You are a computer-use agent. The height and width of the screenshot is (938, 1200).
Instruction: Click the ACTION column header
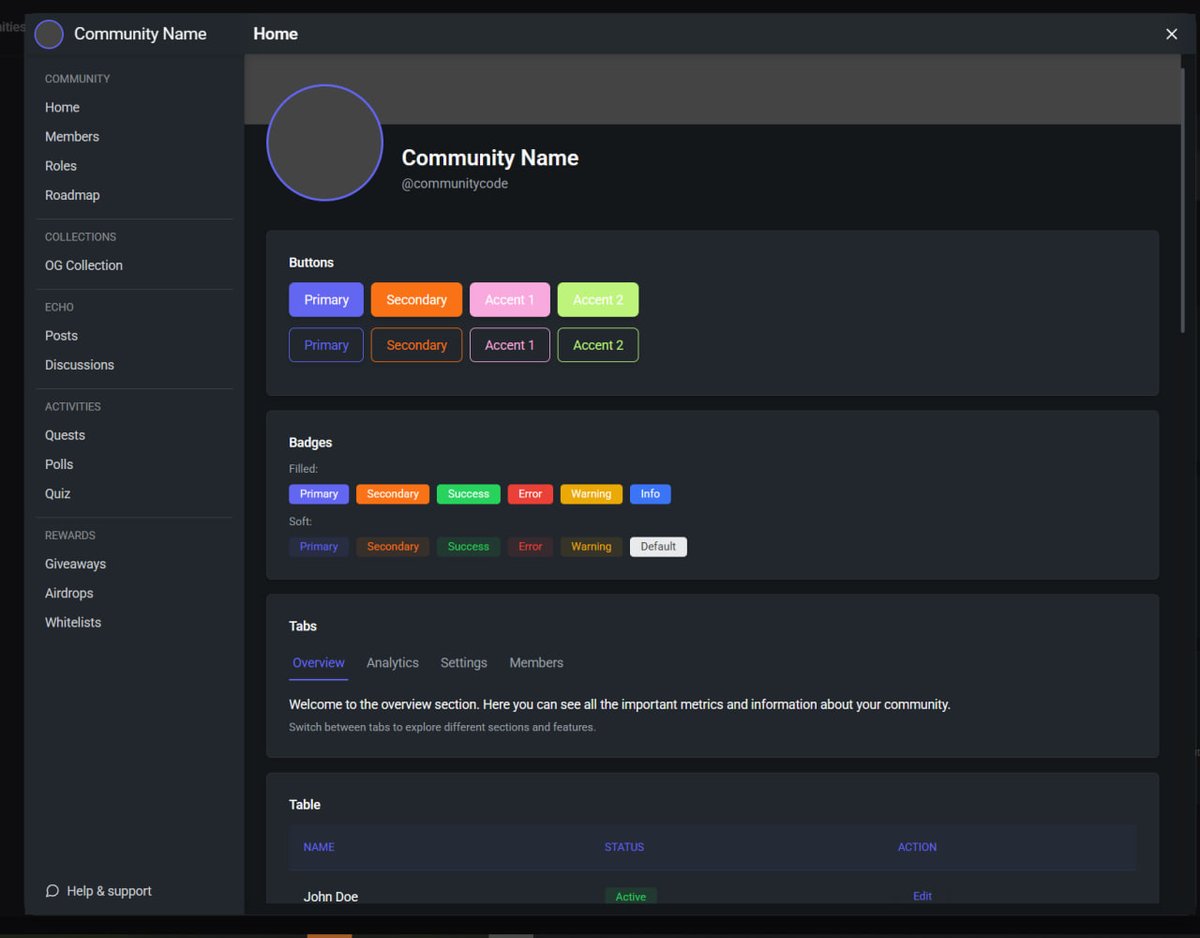917,847
